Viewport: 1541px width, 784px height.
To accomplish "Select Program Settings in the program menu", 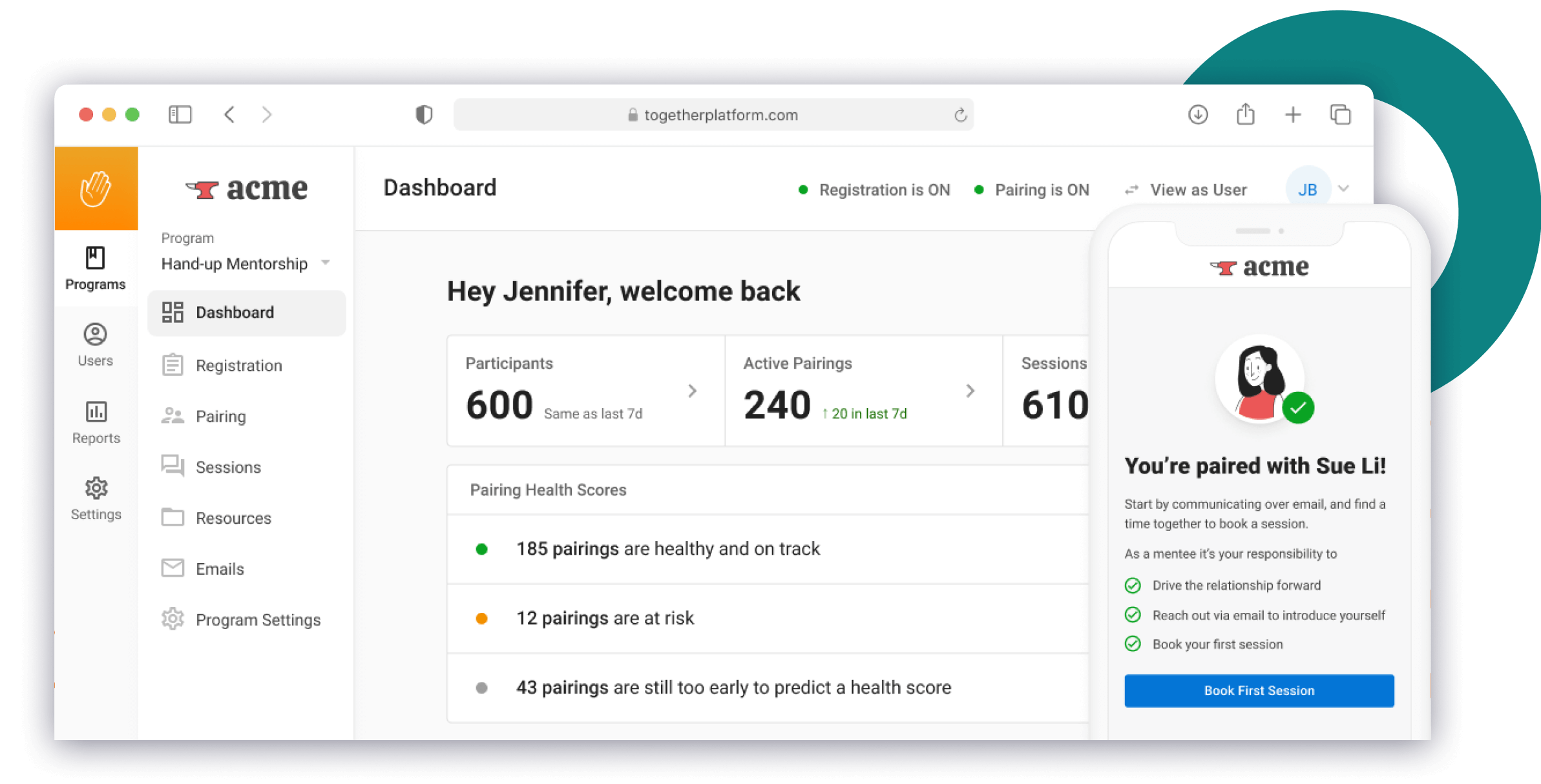I will [247, 620].
